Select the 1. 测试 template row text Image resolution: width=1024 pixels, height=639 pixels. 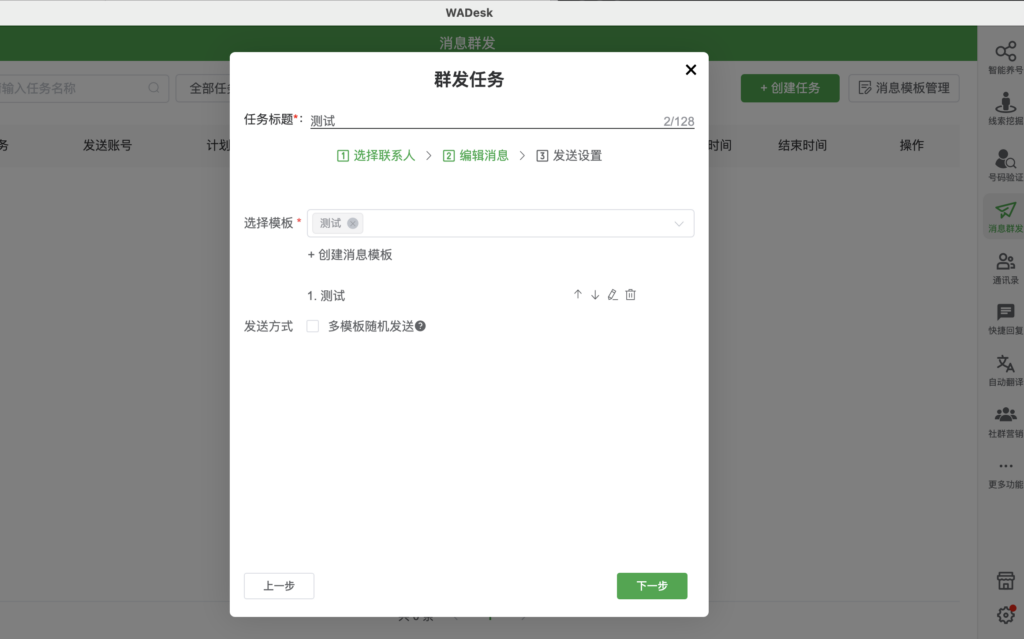tap(326, 296)
